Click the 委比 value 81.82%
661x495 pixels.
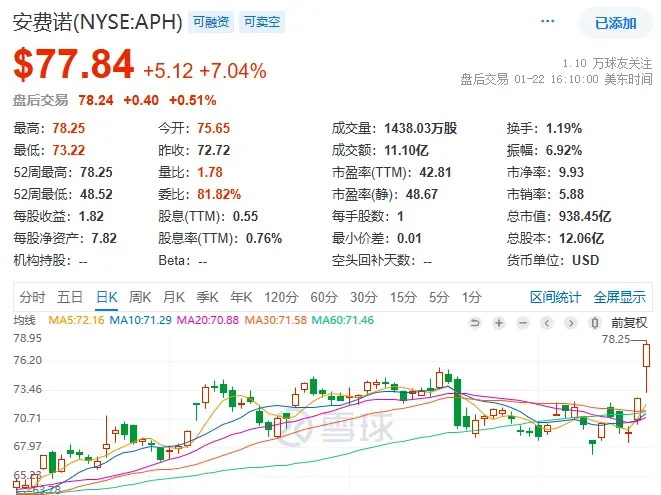[x=219, y=194]
